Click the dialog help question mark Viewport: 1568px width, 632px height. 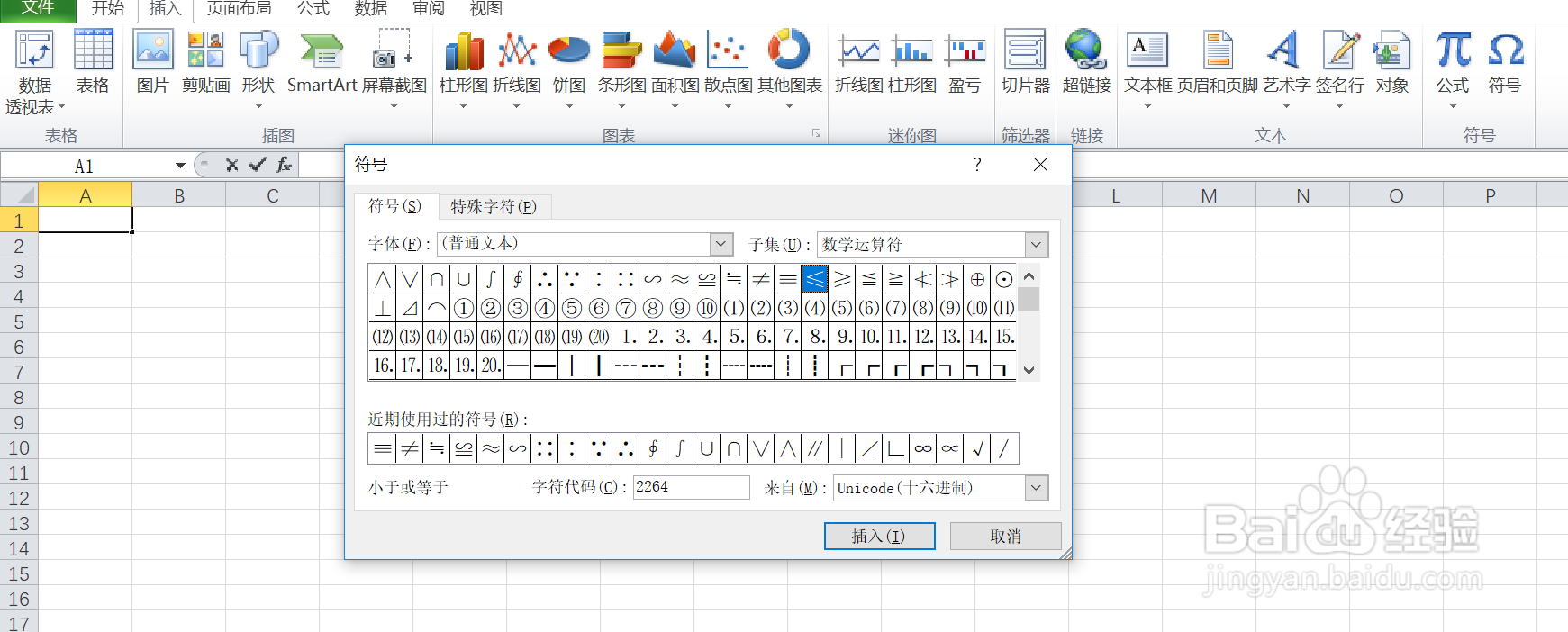tap(977, 164)
